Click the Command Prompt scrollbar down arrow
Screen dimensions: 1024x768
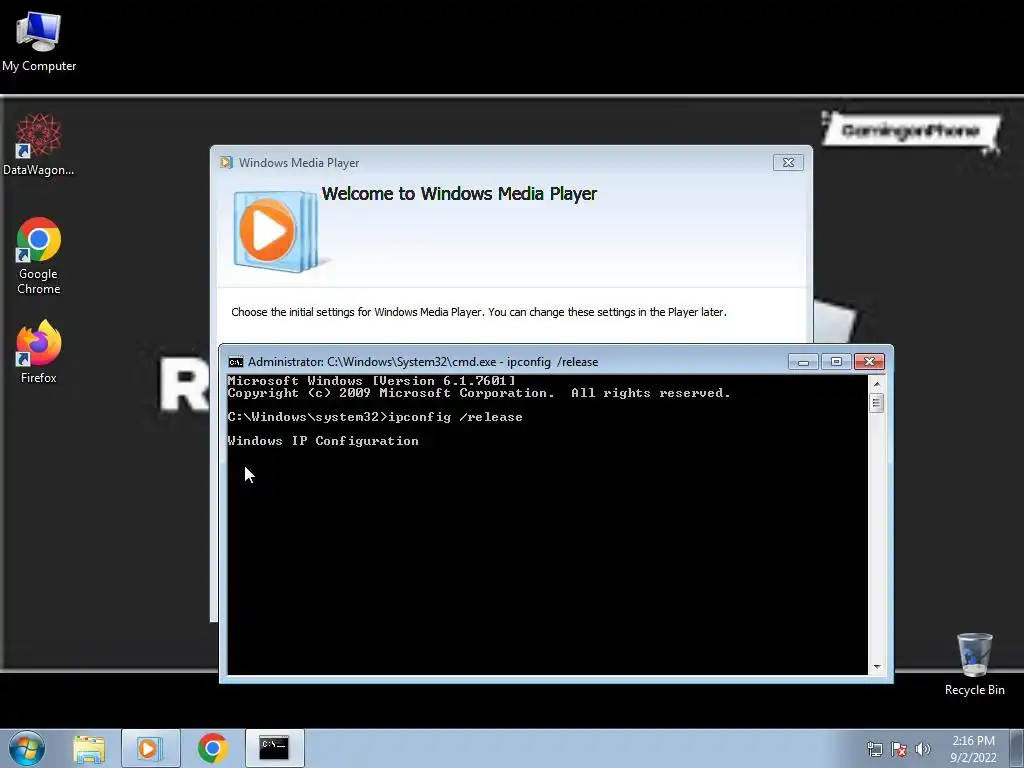click(877, 667)
